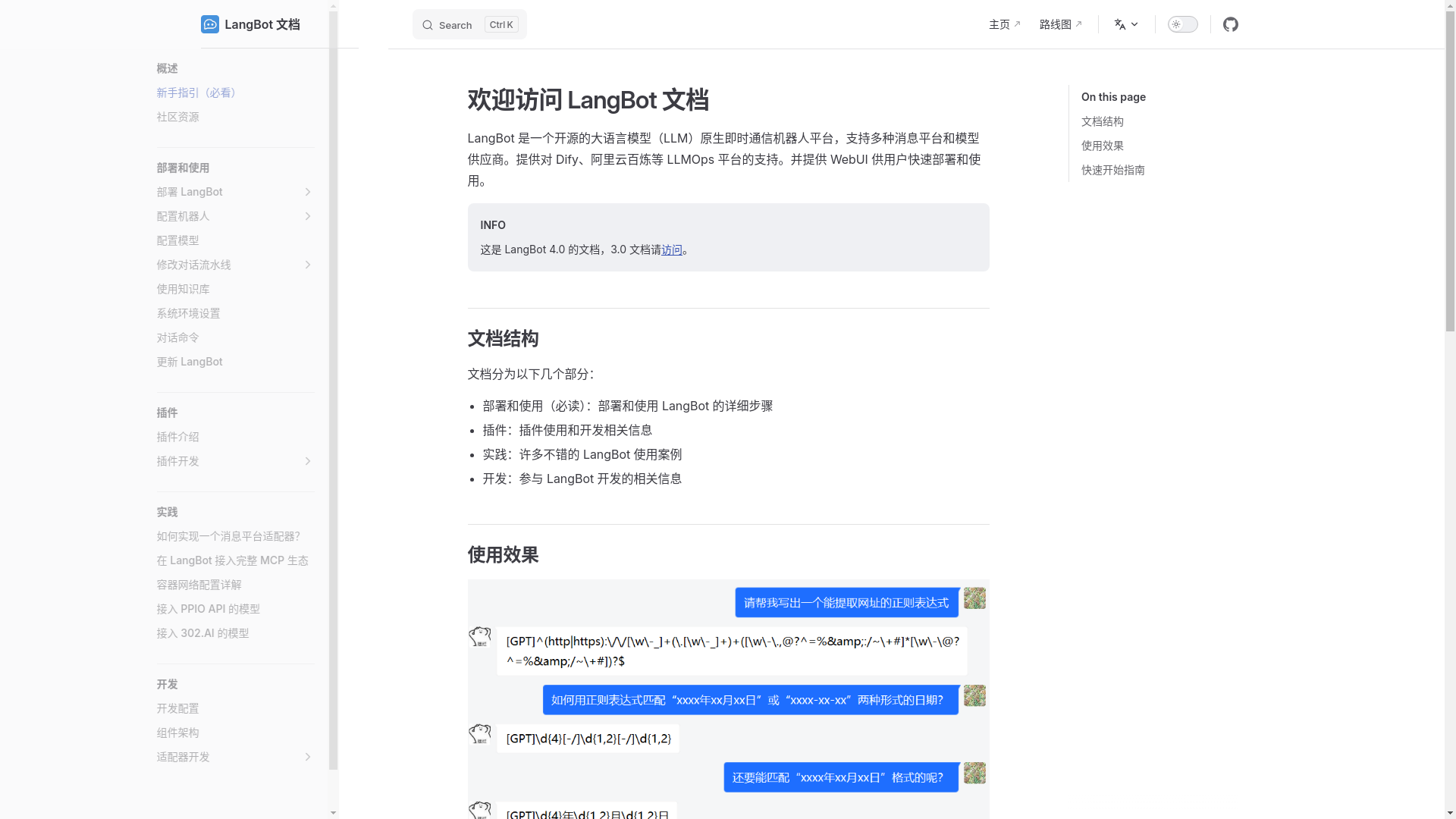
Task: Open the language translation menu
Action: (1126, 24)
